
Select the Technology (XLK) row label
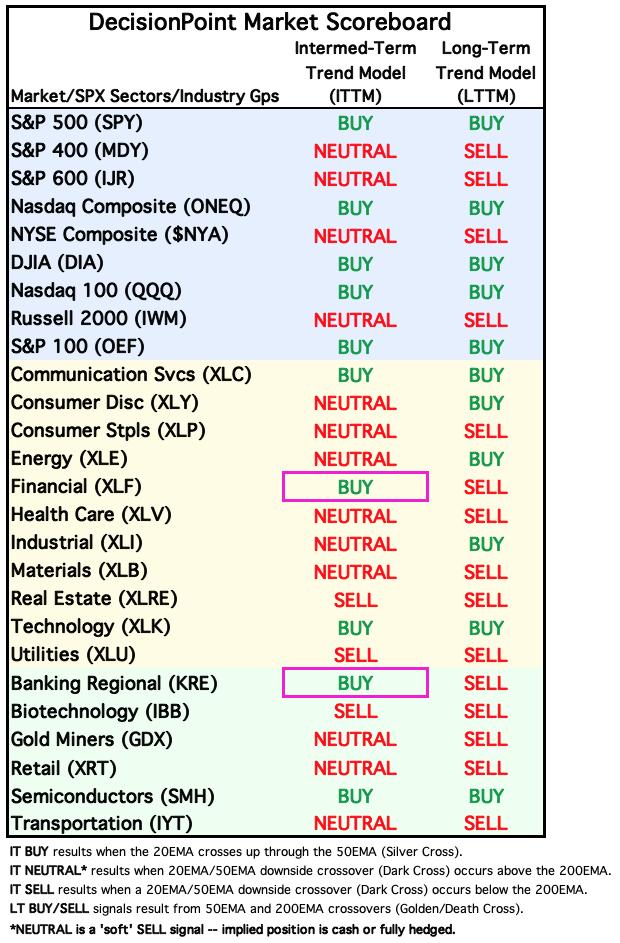tap(91, 627)
